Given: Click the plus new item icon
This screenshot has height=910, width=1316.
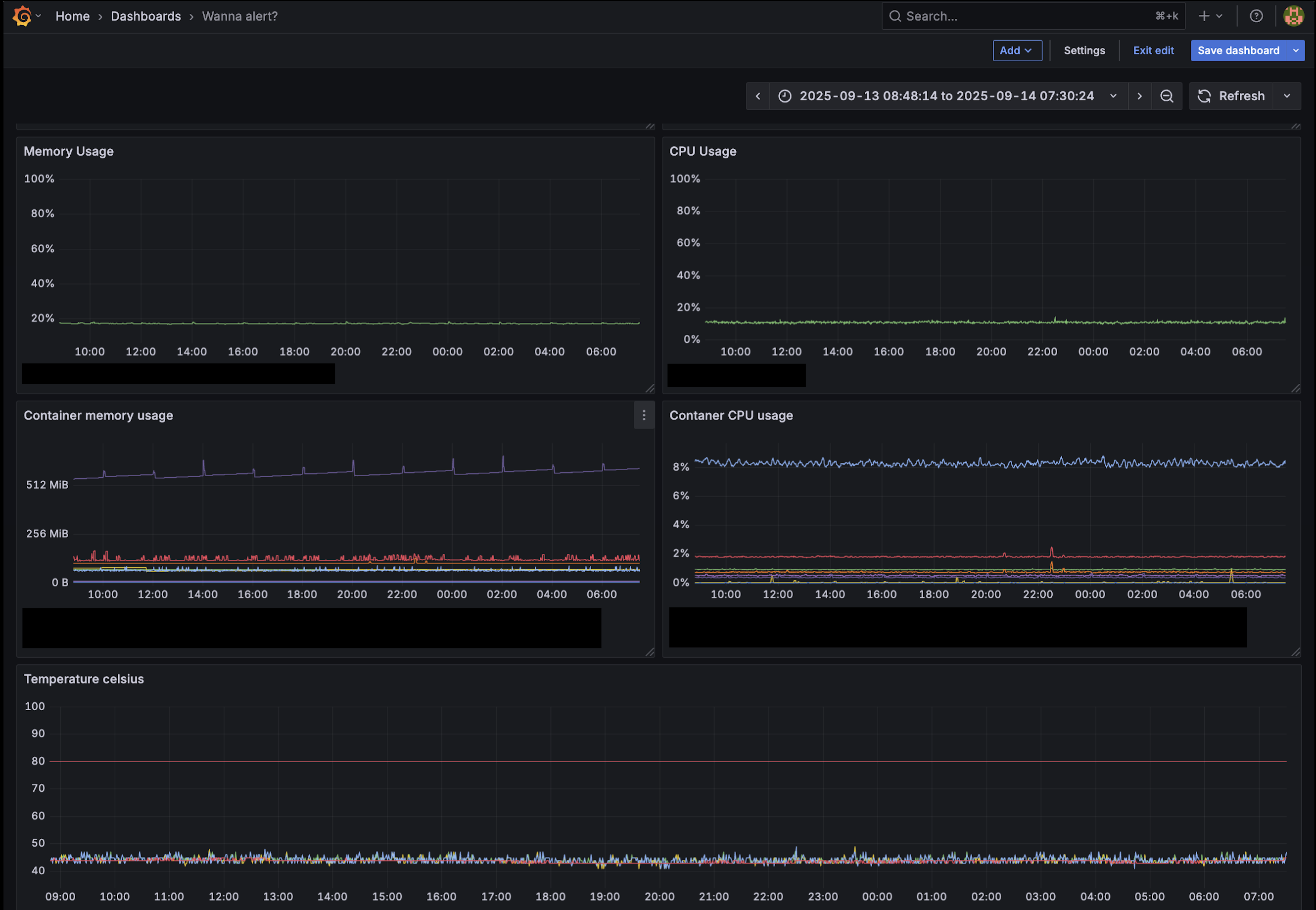Looking at the screenshot, I should (1204, 16).
